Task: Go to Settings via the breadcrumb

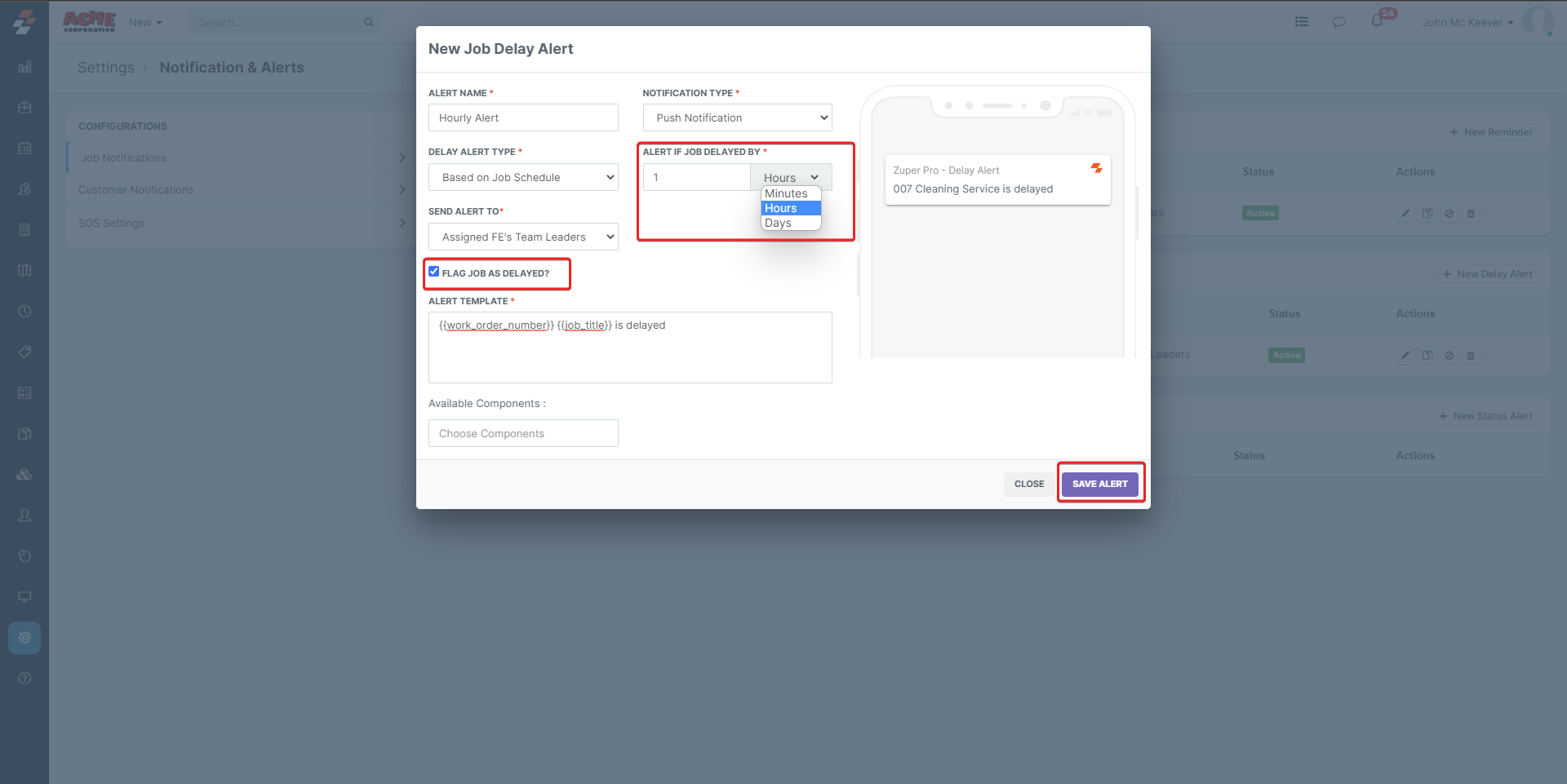Action: point(106,68)
